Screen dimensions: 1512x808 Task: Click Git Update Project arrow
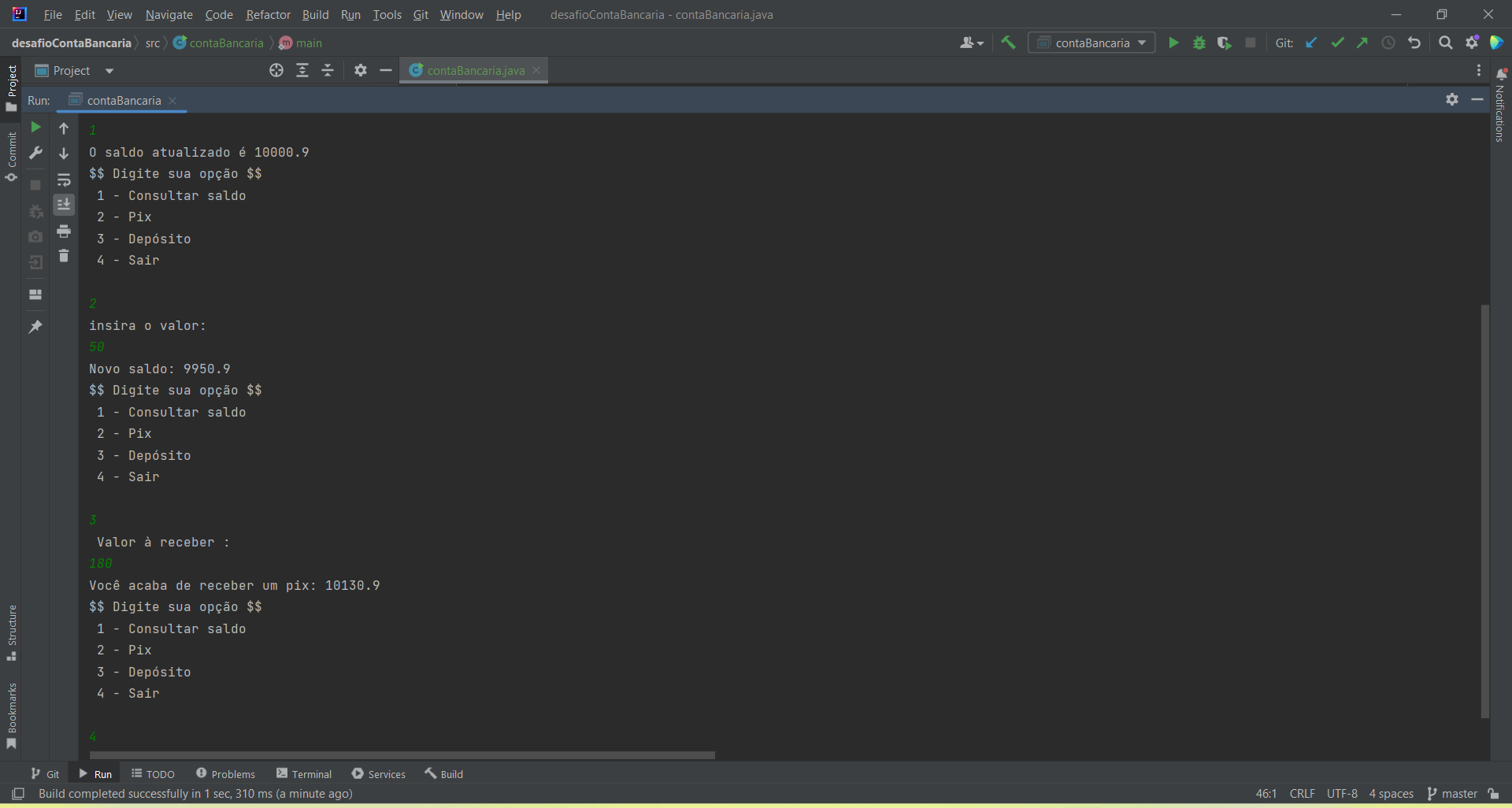click(1311, 43)
